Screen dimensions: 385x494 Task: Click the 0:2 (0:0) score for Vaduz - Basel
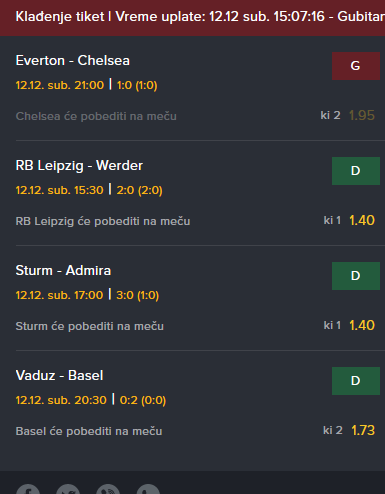point(143,400)
